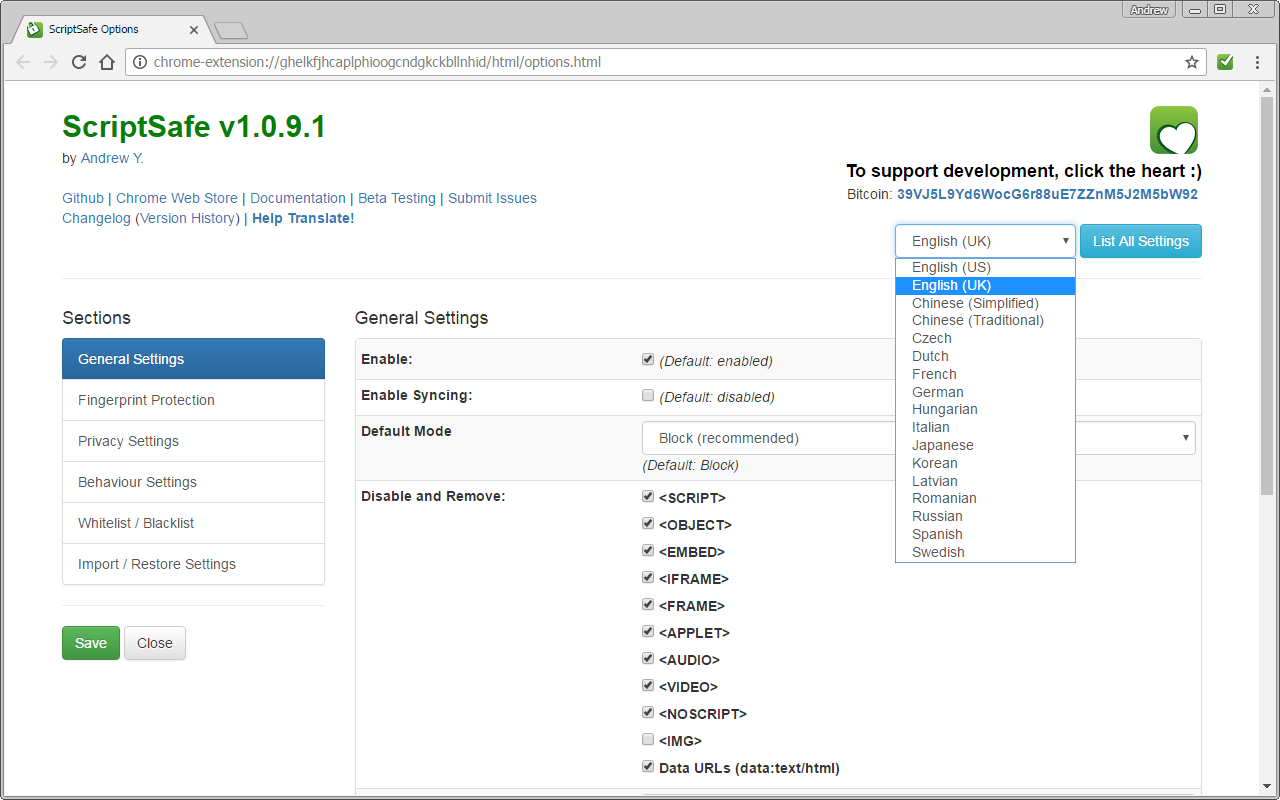Viewport: 1280px width, 800px height.
Task: Uncheck the <VIDEO> checkbox
Action: pyautogui.click(x=648, y=686)
